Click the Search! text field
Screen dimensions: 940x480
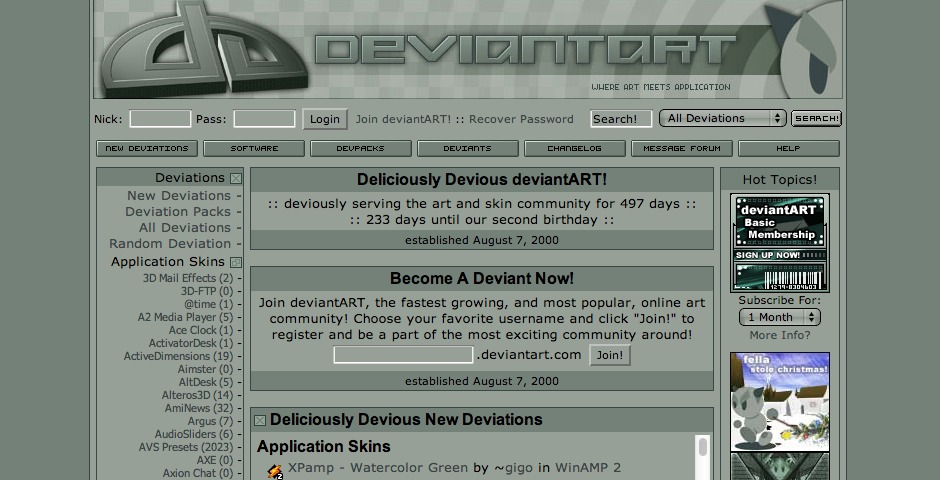(x=621, y=119)
